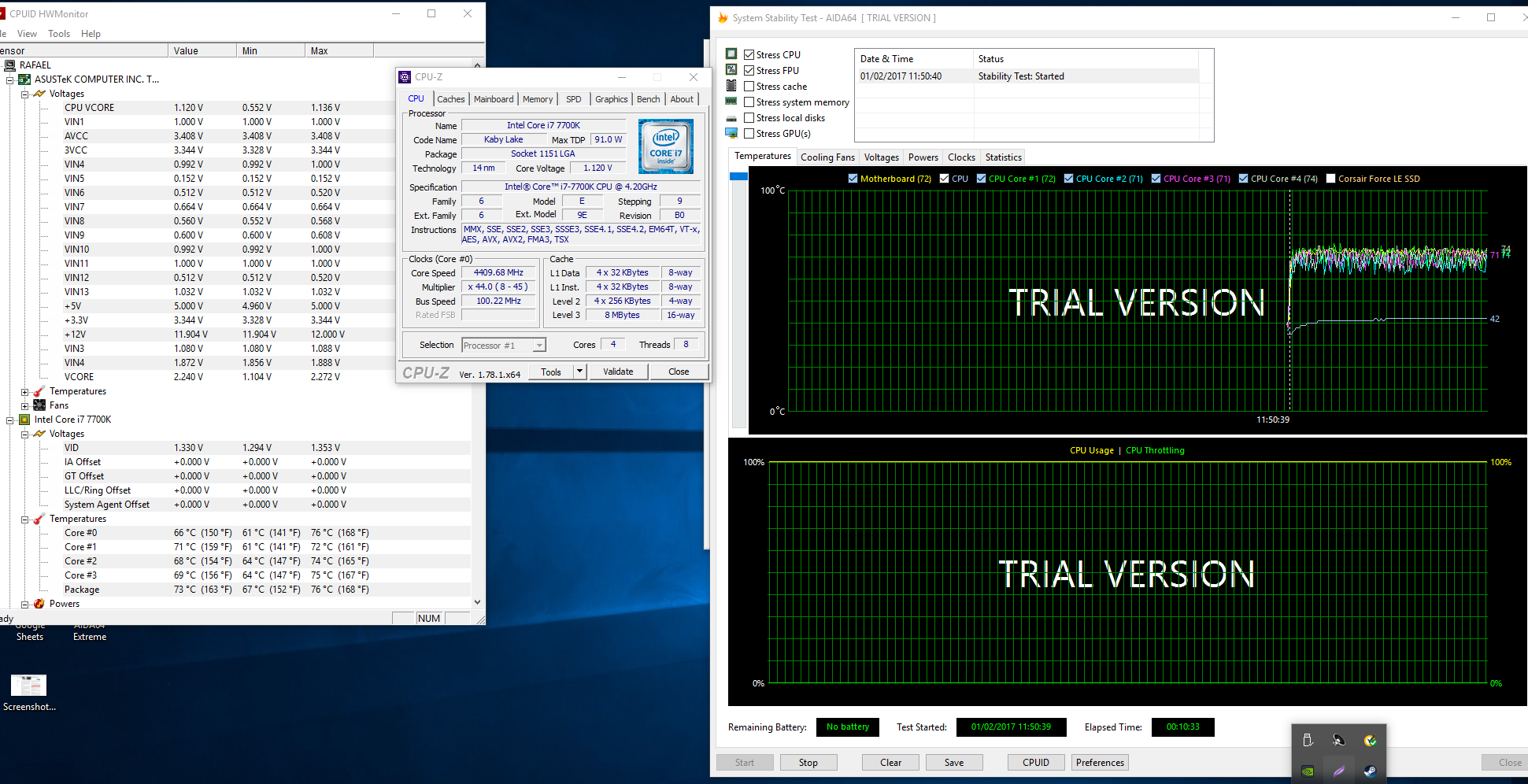Switch to the Mainboard tab in CPU-Z

pyautogui.click(x=494, y=99)
